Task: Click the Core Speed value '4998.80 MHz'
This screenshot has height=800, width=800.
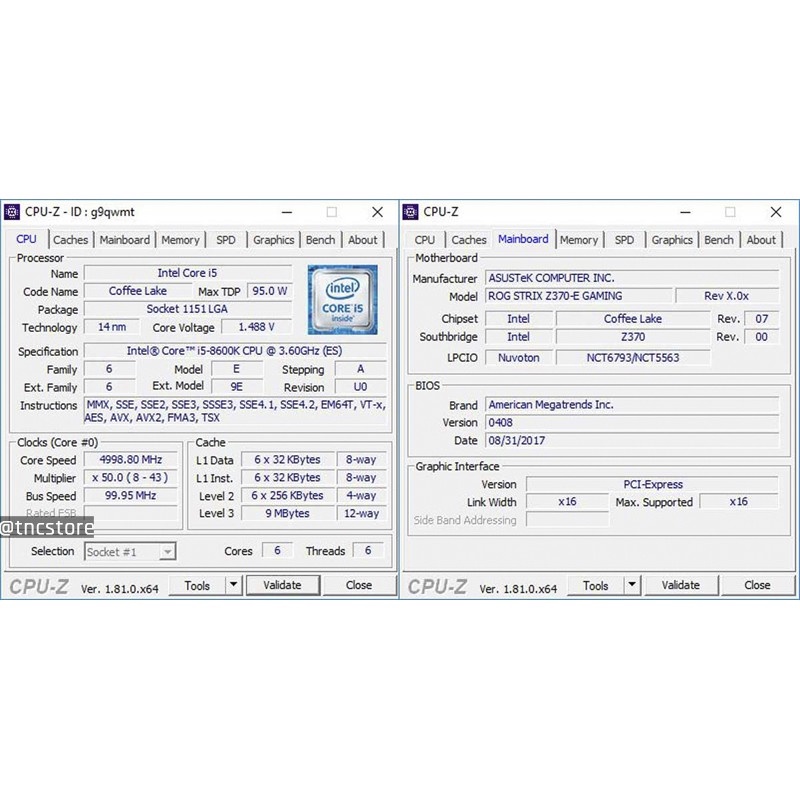Action: [x=131, y=459]
